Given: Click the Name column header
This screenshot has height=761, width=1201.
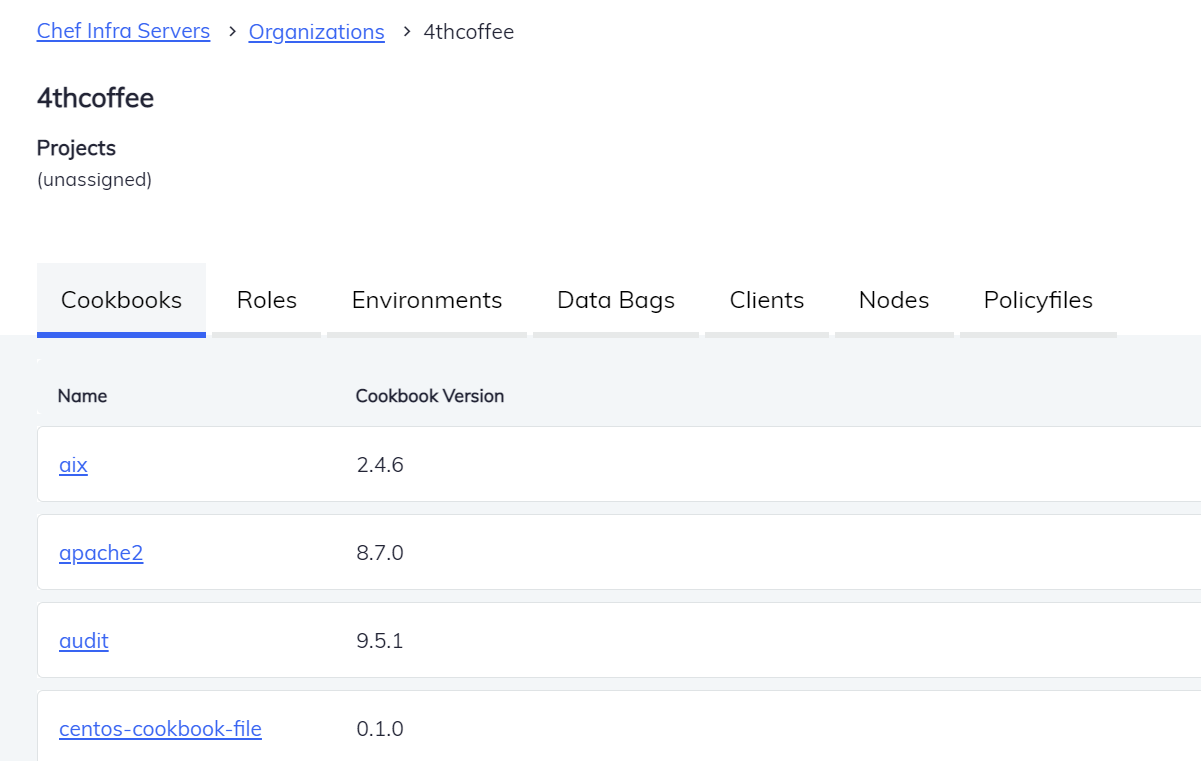Looking at the screenshot, I should point(82,396).
